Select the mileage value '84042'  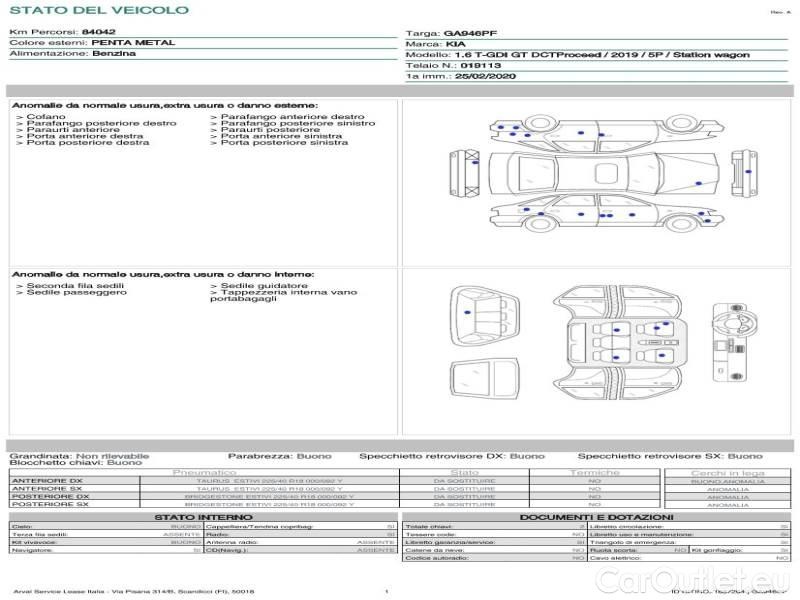coord(98,32)
